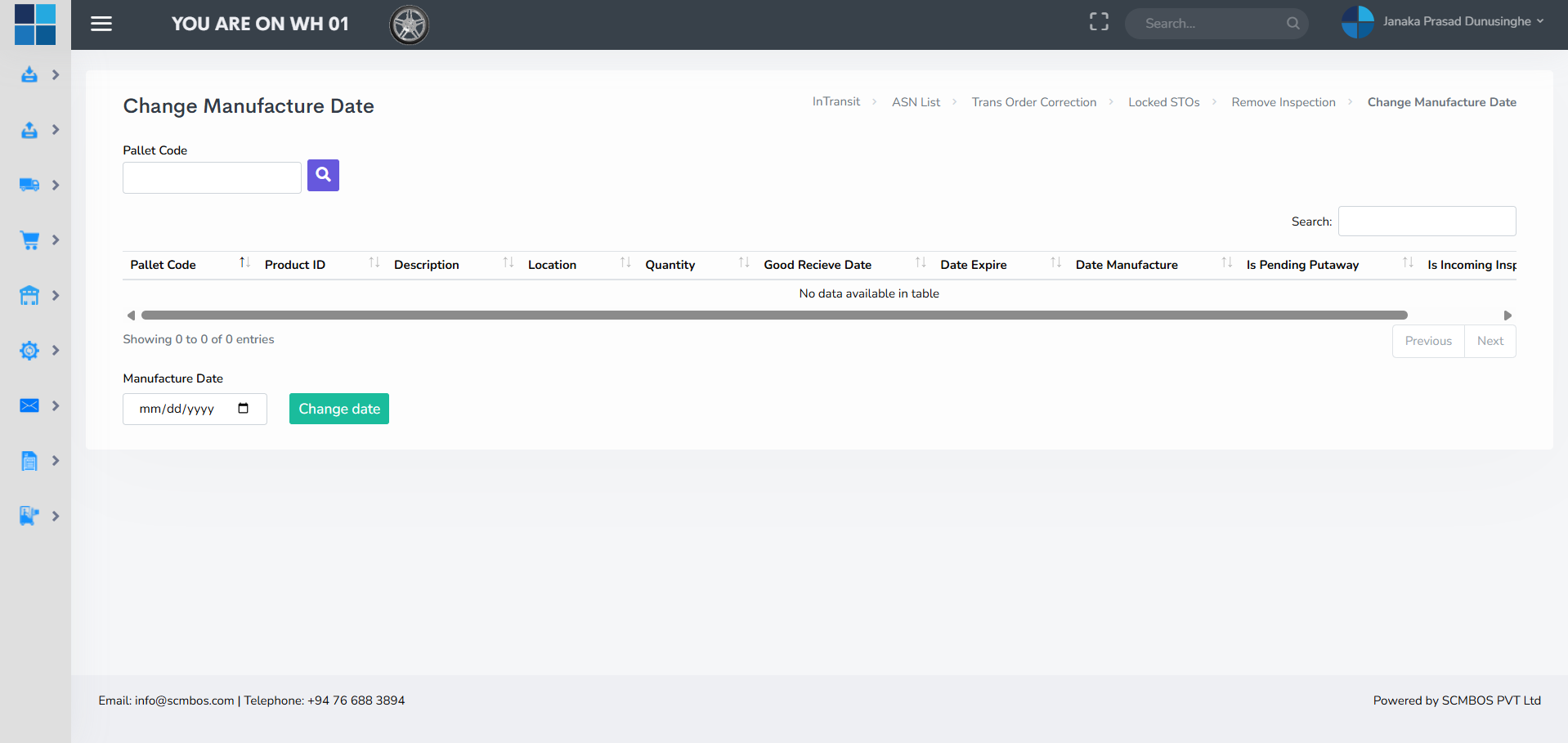Viewport: 1568px width, 743px height.
Task: Open the envelope mail sidebar icon
Action: [x=29, y=405]
